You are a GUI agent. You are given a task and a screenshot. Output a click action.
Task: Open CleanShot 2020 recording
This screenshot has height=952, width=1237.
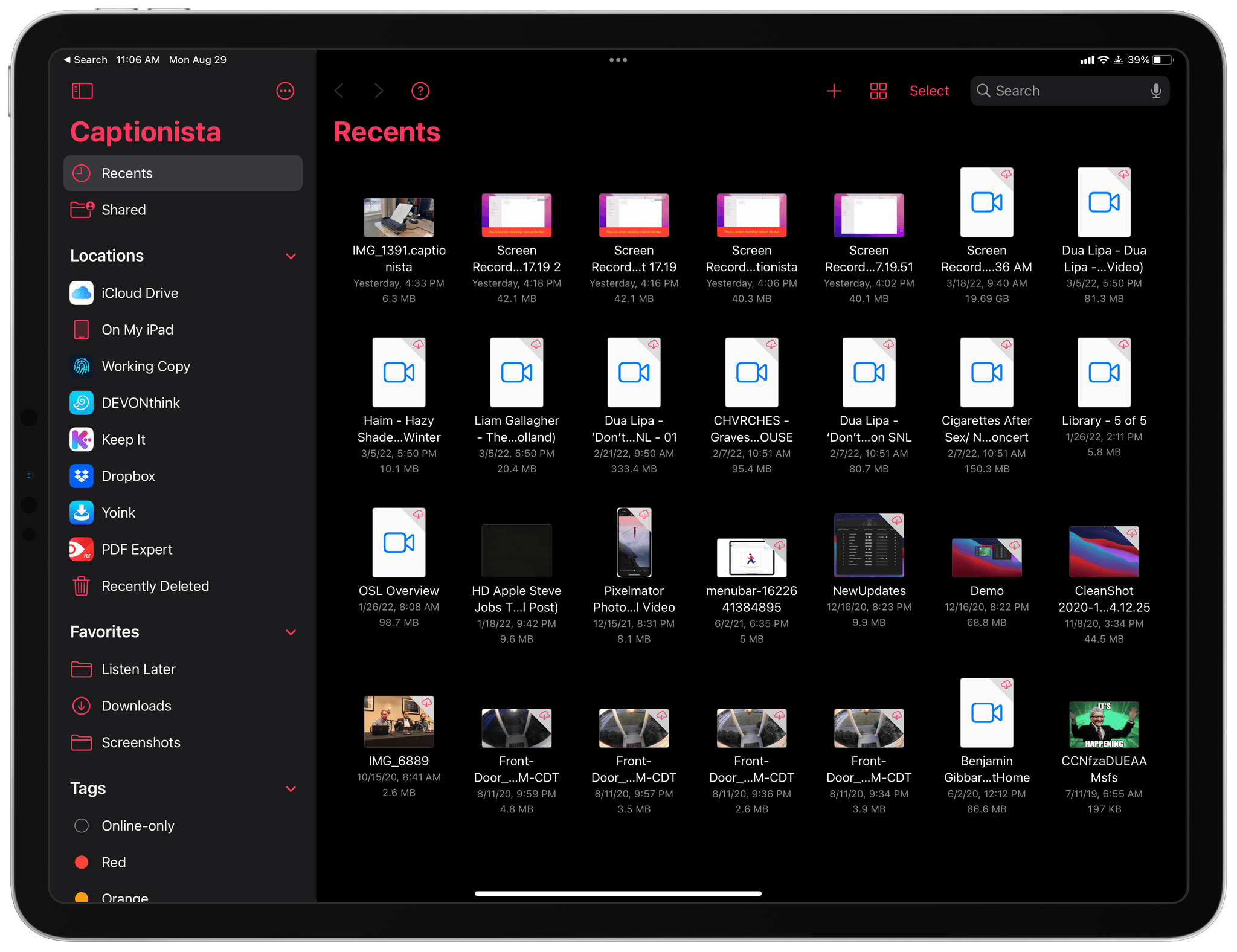pos(1104,586)
